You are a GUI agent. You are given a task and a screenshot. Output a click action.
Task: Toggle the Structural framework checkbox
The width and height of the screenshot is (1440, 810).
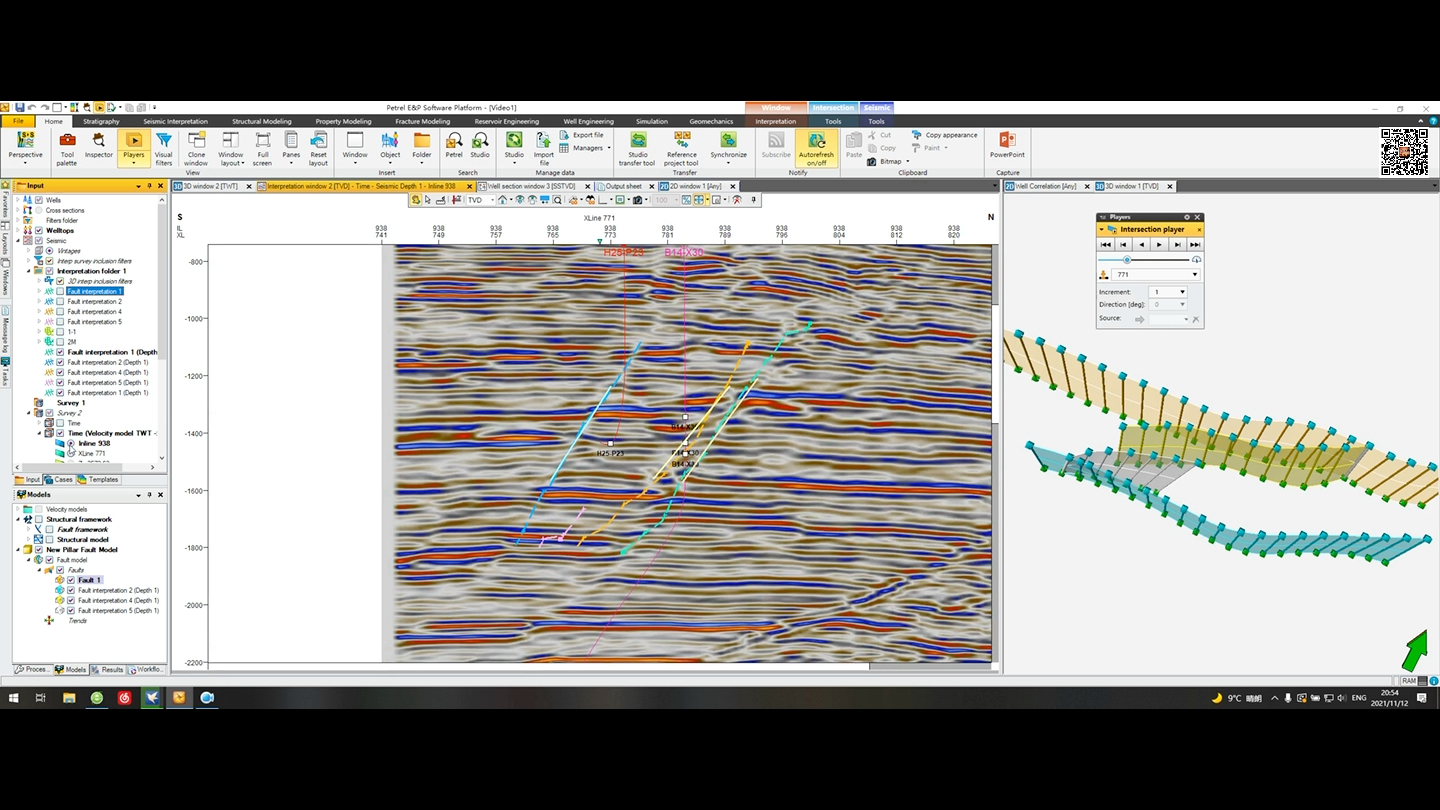(x=39, y=519)
